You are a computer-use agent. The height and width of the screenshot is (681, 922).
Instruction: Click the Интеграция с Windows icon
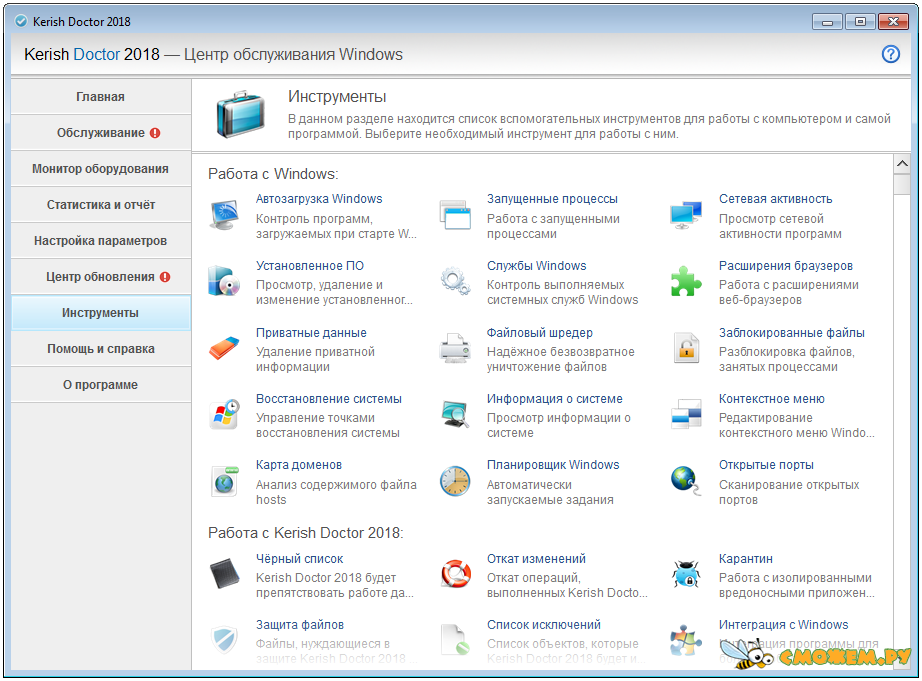pos(686,640)
